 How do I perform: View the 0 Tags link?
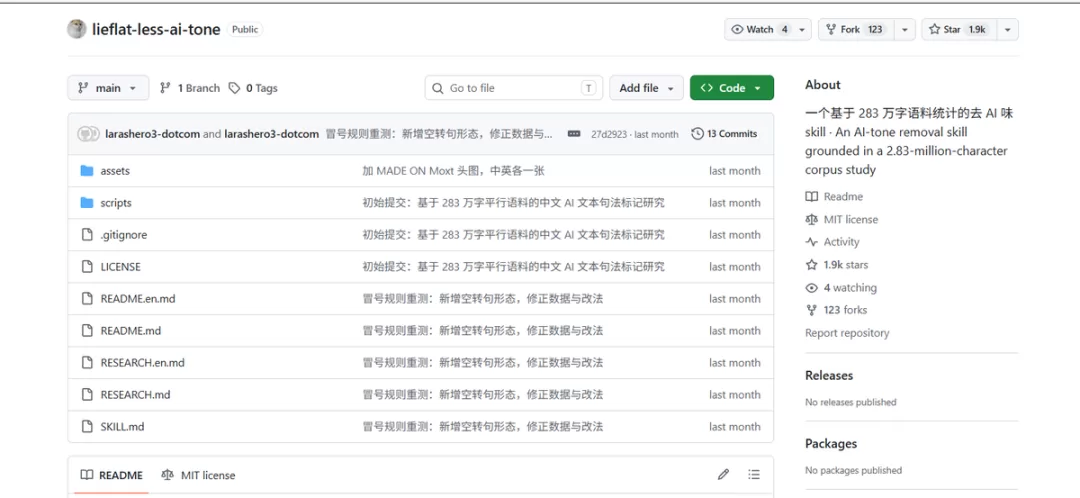click(x=253, y=88)
